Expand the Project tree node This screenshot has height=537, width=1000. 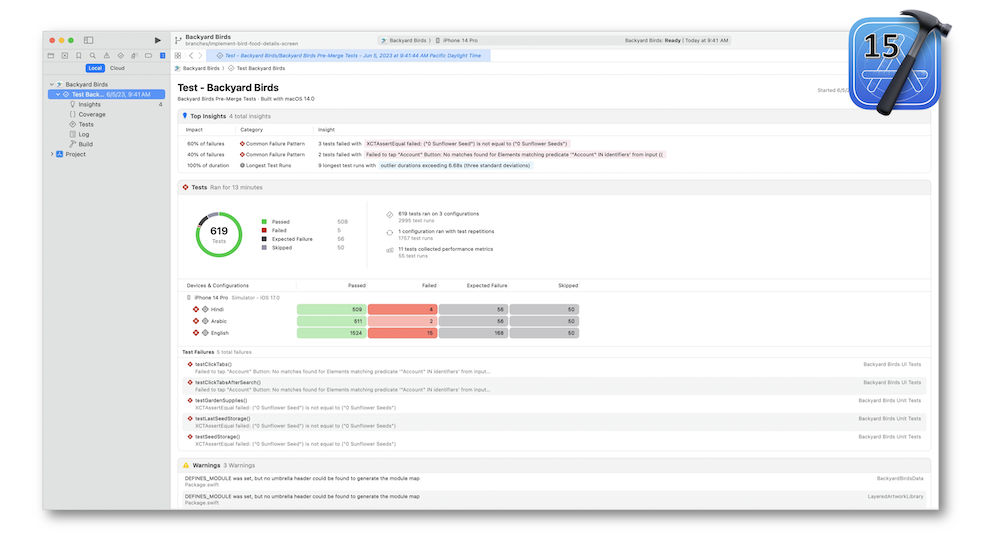[x=52, y=154]
